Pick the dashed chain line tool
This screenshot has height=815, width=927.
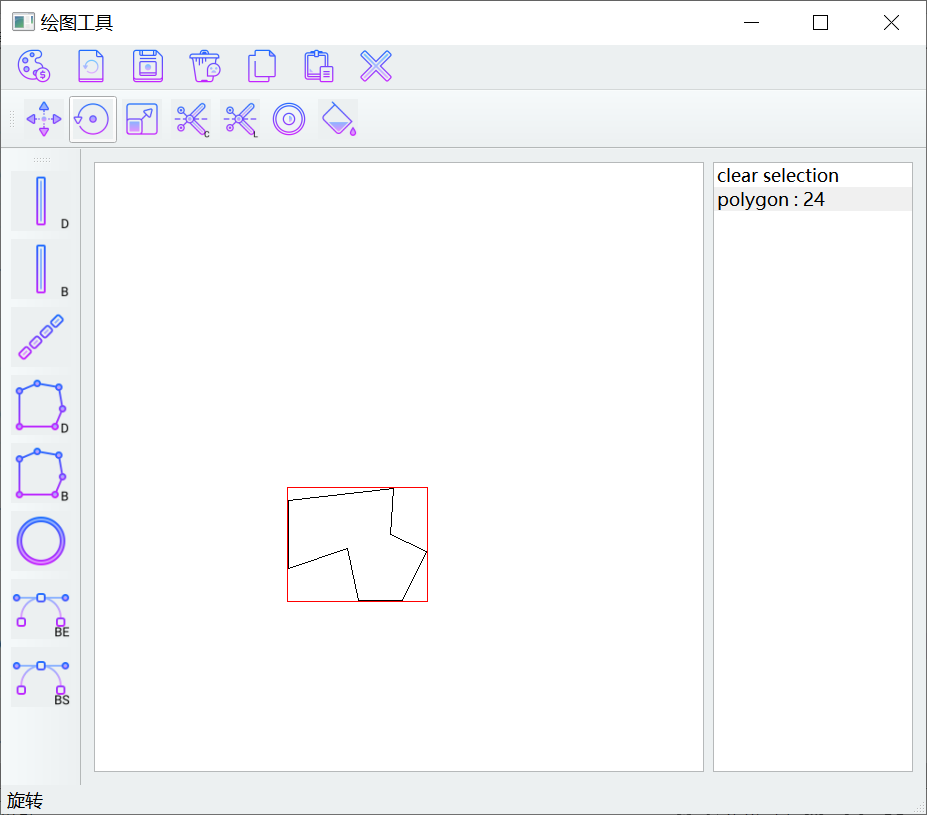(x=41, y=337)
